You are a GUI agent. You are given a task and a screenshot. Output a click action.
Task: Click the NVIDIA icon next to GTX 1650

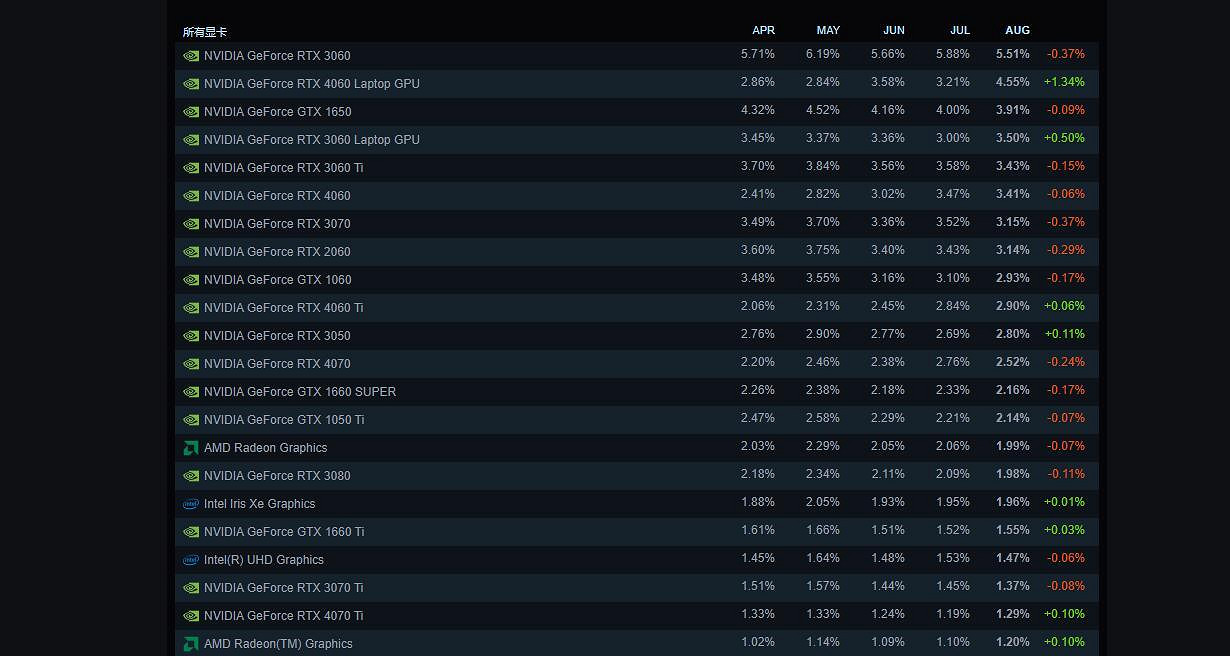coord(191,112)
